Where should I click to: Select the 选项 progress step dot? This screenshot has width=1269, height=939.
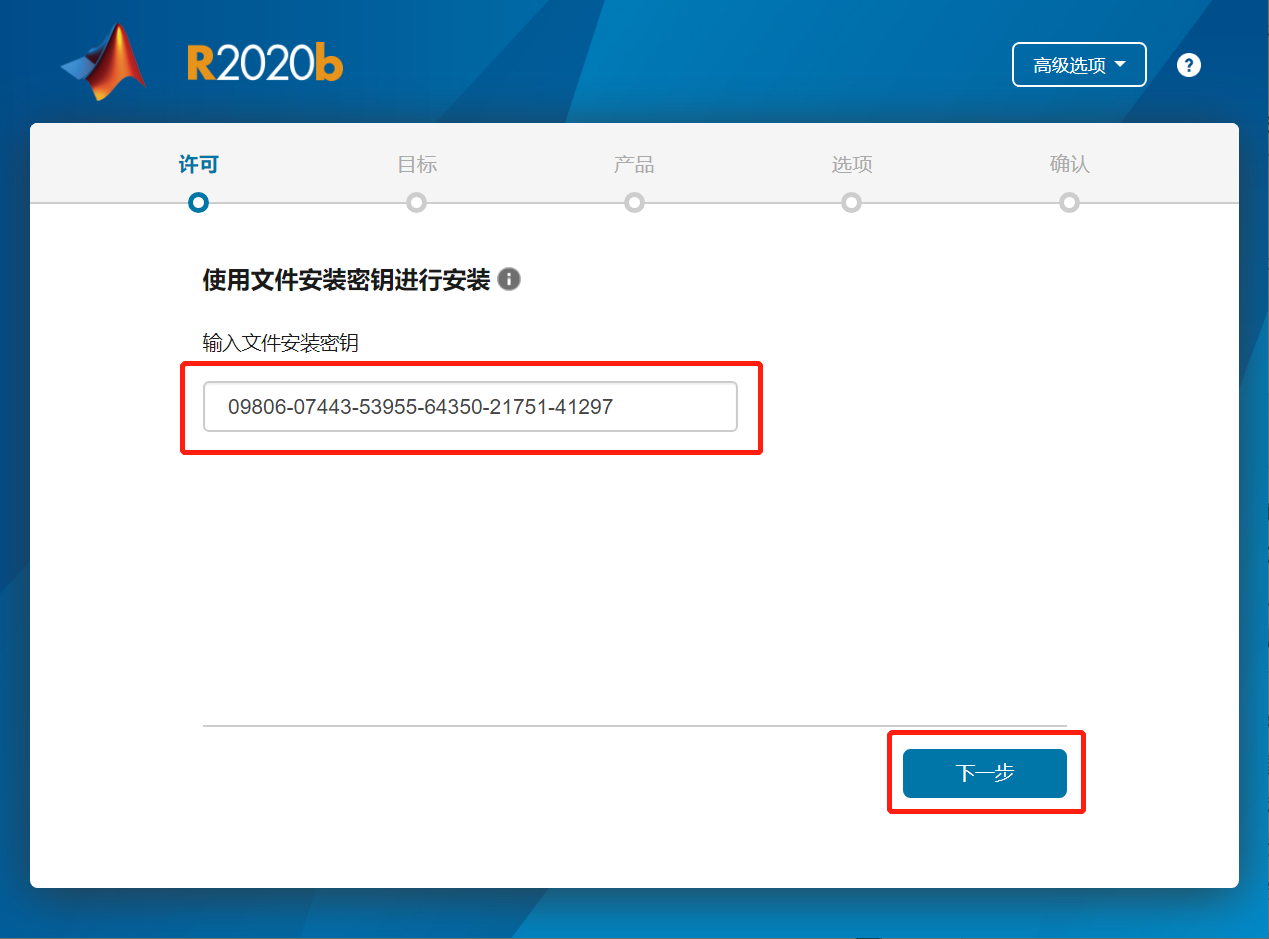point(851,202)
